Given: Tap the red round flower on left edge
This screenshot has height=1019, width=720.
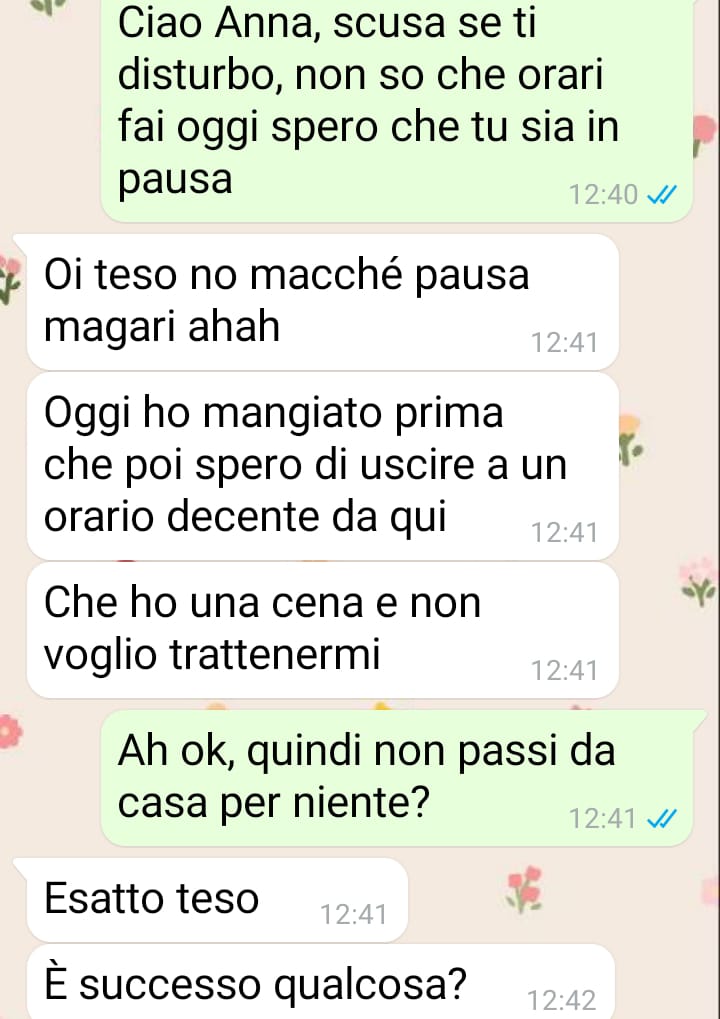Looking at the screenshot, I should 10,731.
